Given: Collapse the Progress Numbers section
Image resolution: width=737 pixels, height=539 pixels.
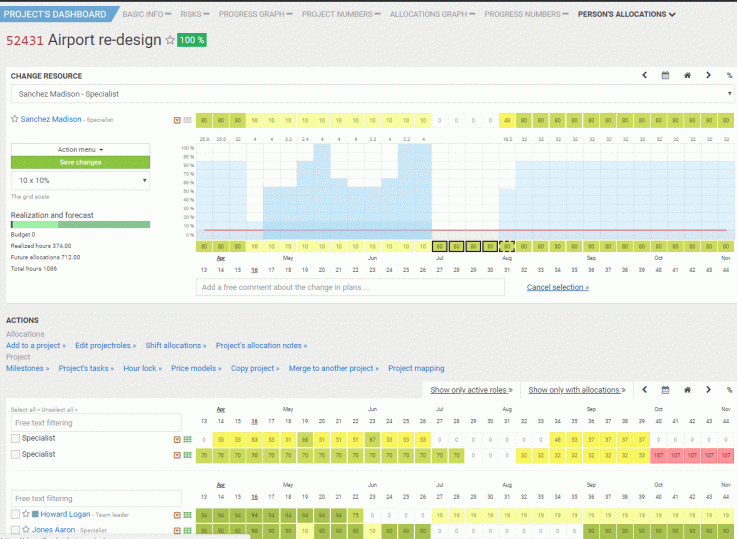Looking at the screenshot, I should click(526, 14).
